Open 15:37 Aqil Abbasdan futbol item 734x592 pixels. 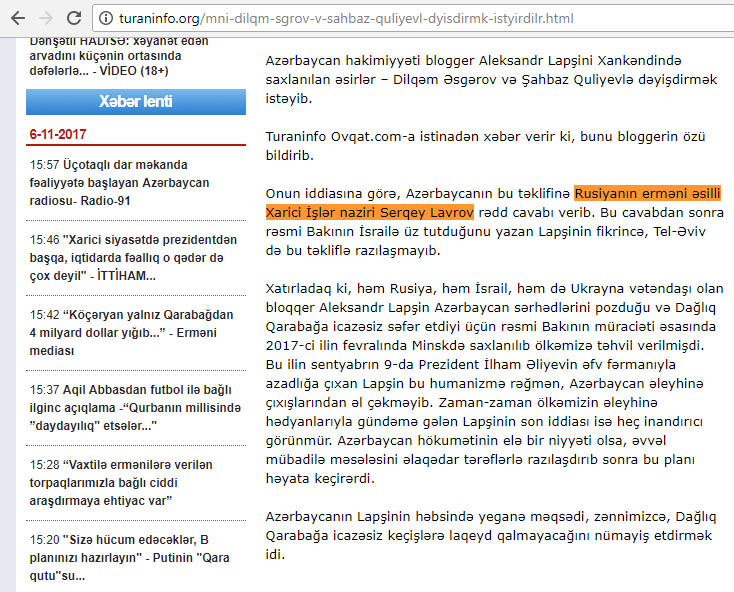[x=135, y=408]
